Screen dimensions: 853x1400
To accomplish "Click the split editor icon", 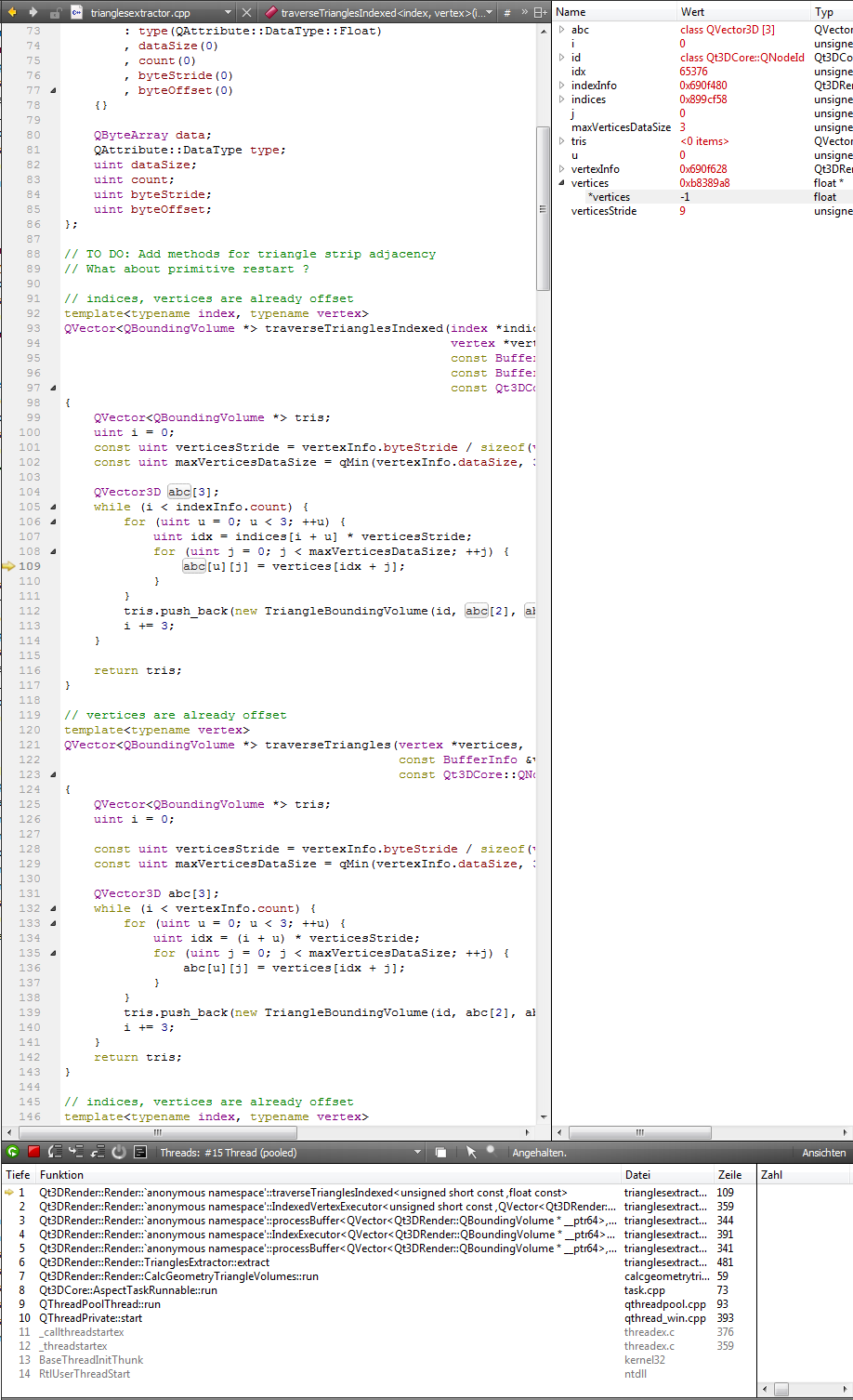I will click(540, 13).
